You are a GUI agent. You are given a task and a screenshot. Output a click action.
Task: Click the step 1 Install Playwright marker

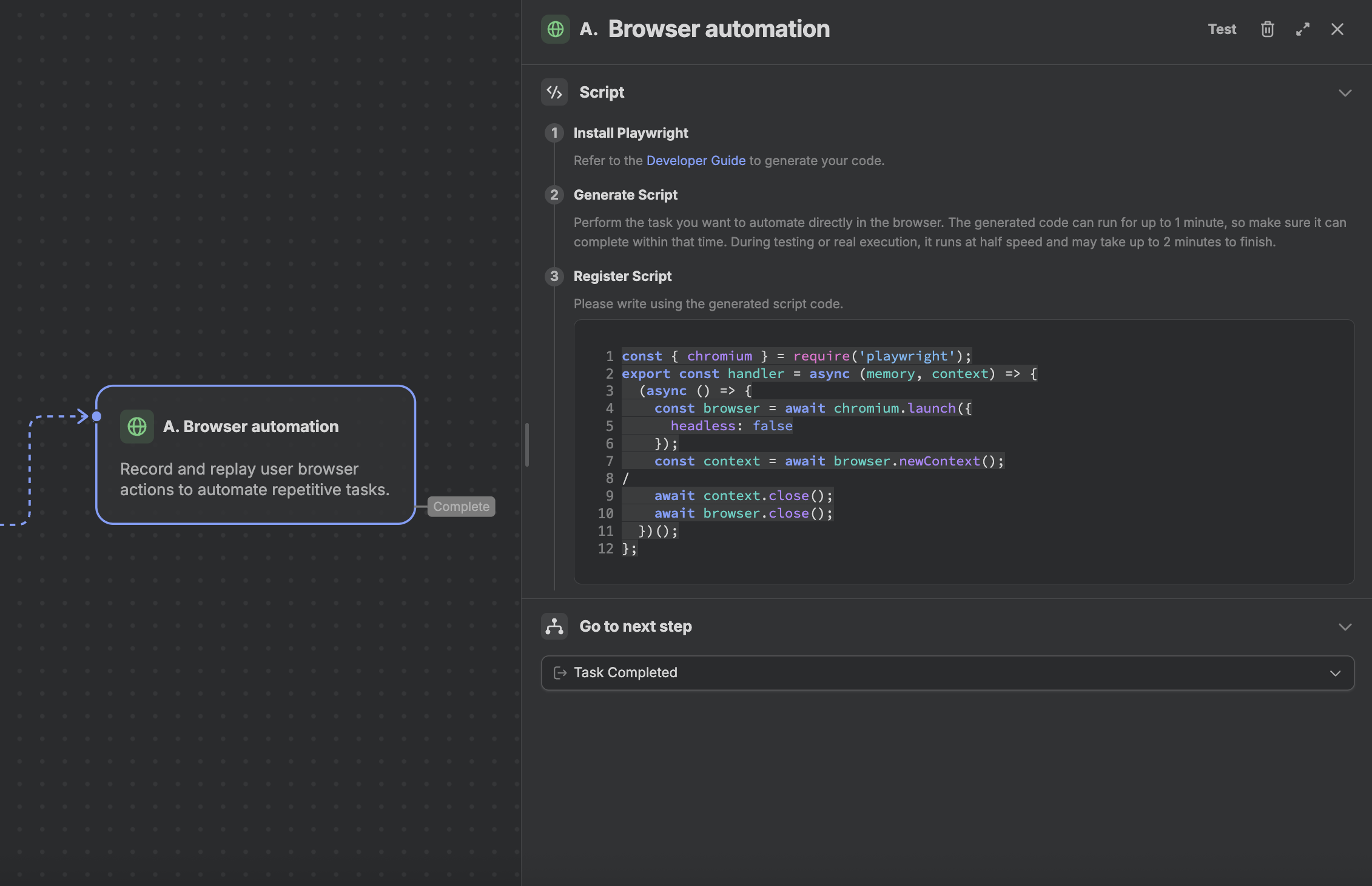tap(554, 133)
